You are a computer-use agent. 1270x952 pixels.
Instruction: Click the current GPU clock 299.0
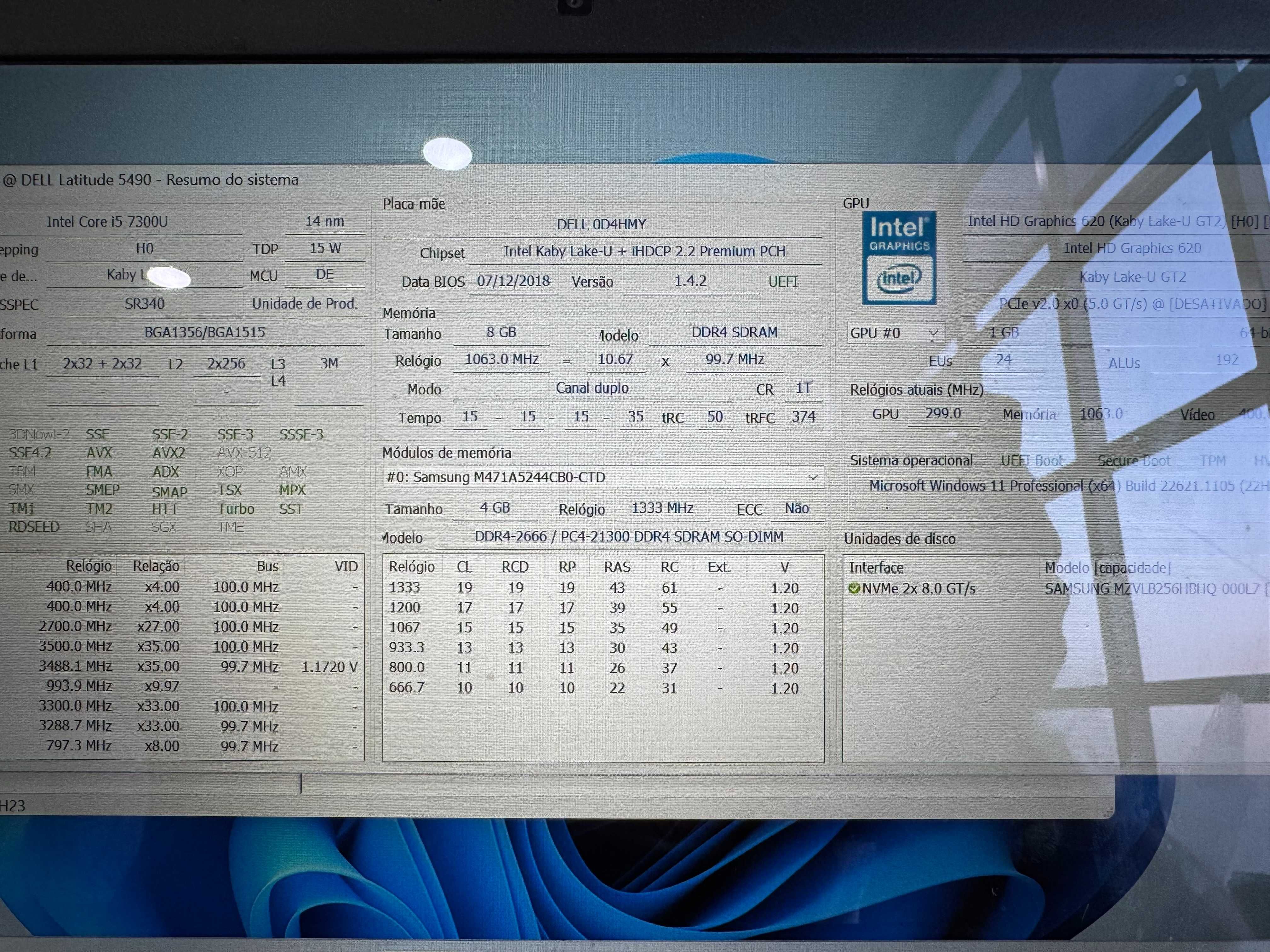943,414
